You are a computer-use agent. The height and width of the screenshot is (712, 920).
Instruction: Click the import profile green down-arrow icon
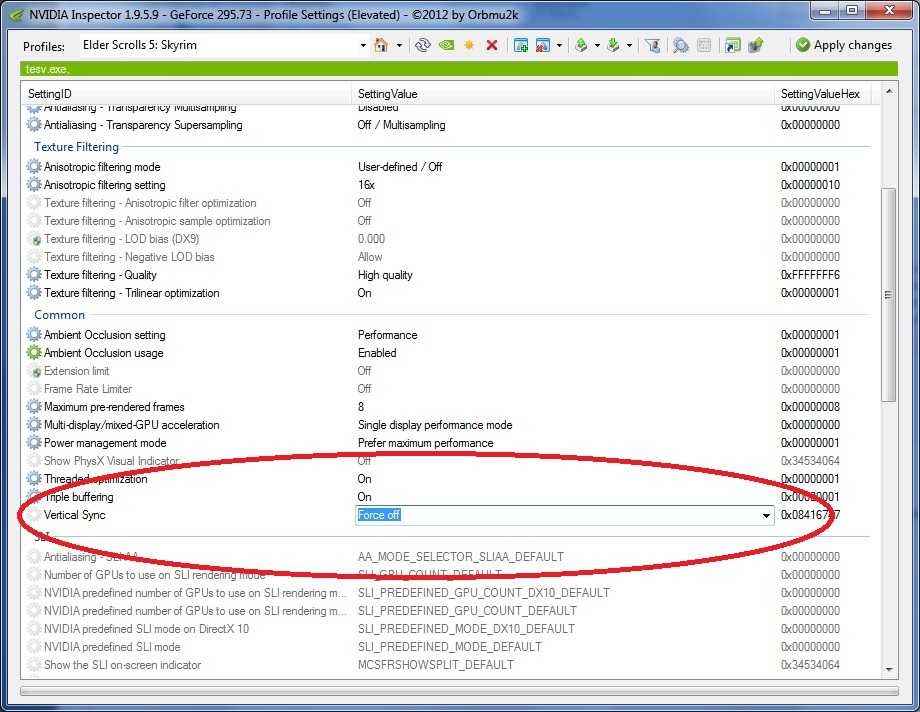point(613,45)
